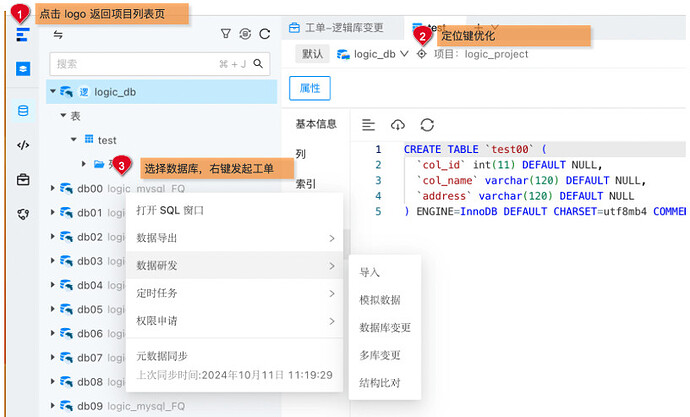Expand 数据导出 submenu arrow

click(x=332, y=238)
